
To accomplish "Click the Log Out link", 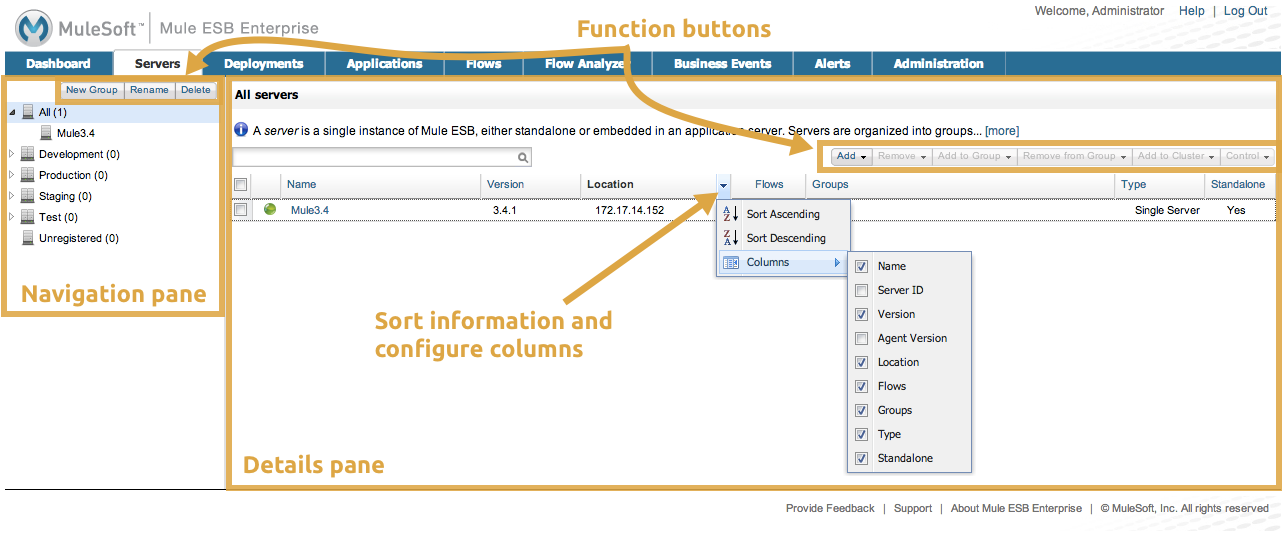I will tap(1245, 11).
